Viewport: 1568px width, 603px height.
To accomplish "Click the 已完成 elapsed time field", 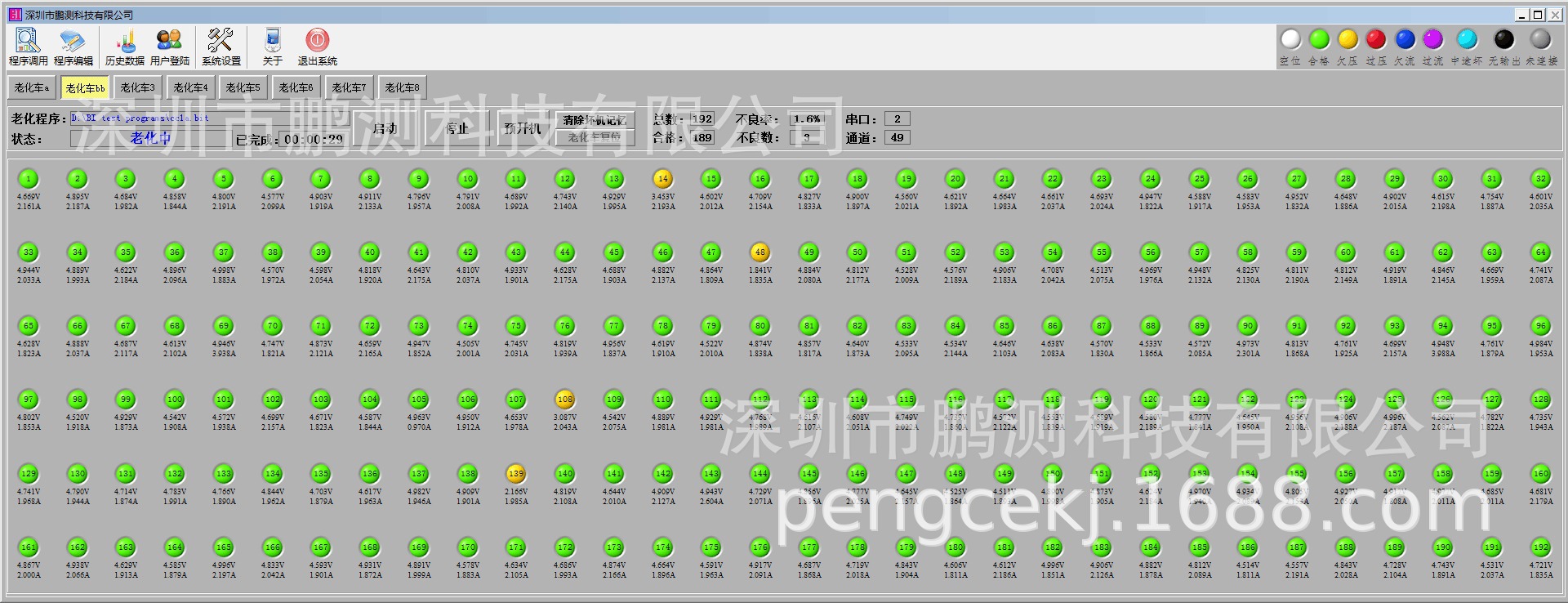I will 314,139.
